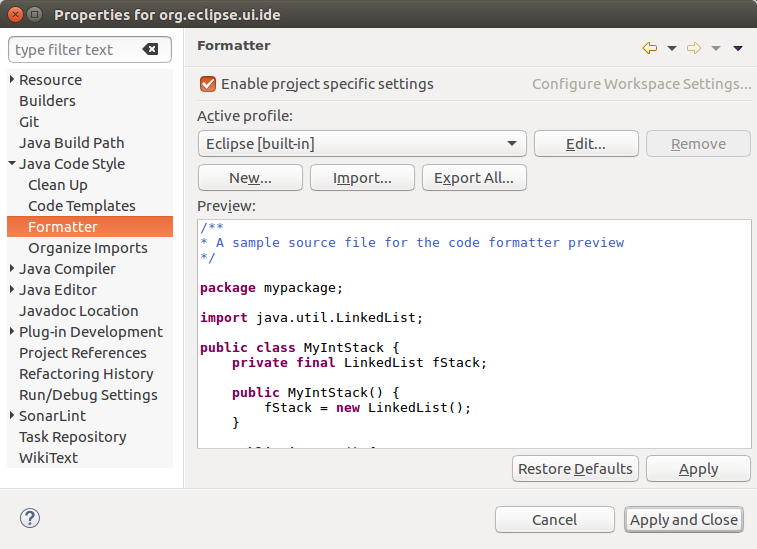Click the Edit... profile button
Image resolution: width=757 pixels, height=549 pixels.
click(x=586, y=144)
